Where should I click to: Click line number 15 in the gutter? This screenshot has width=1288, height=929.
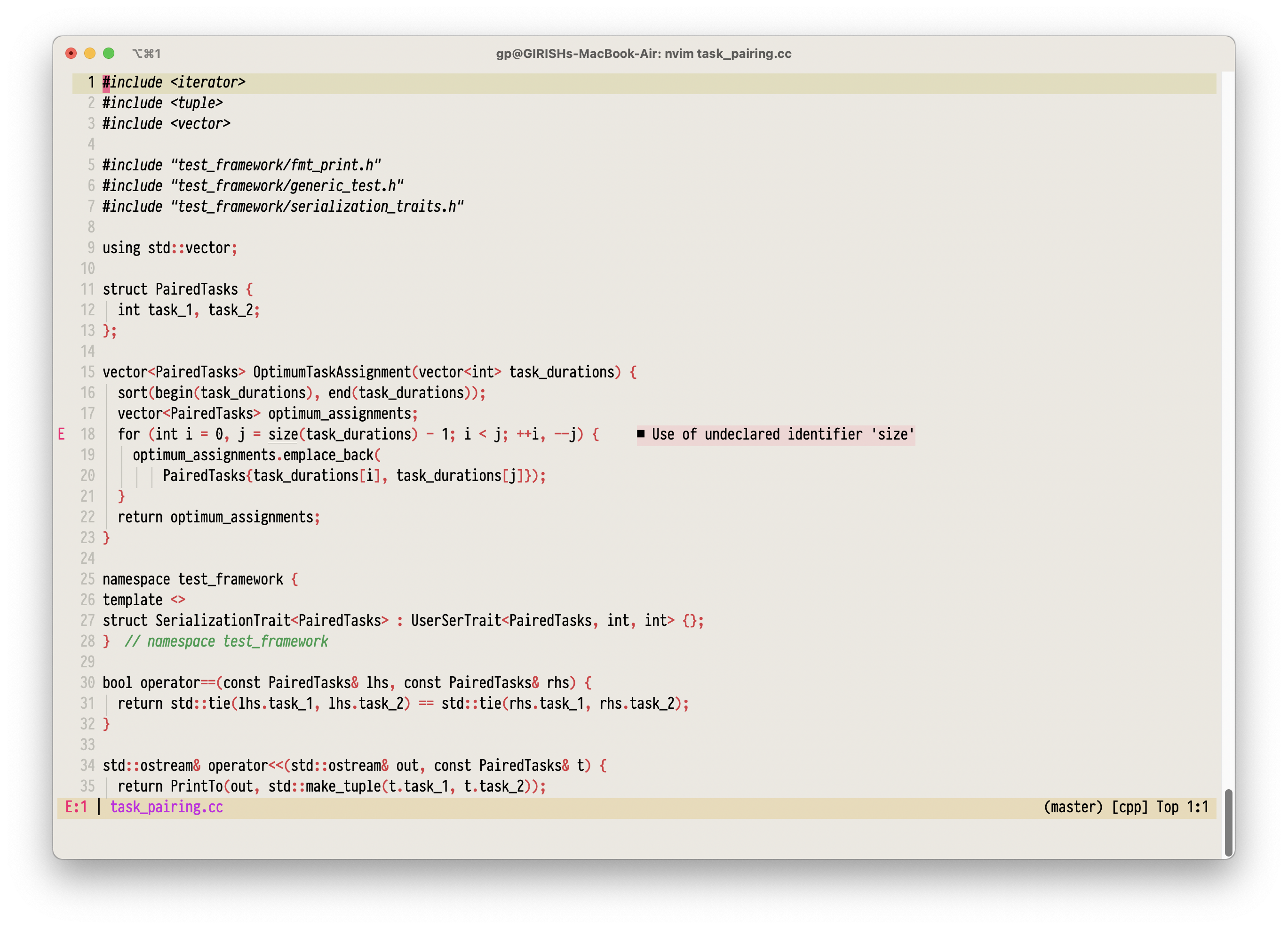(x=87, y=372)
